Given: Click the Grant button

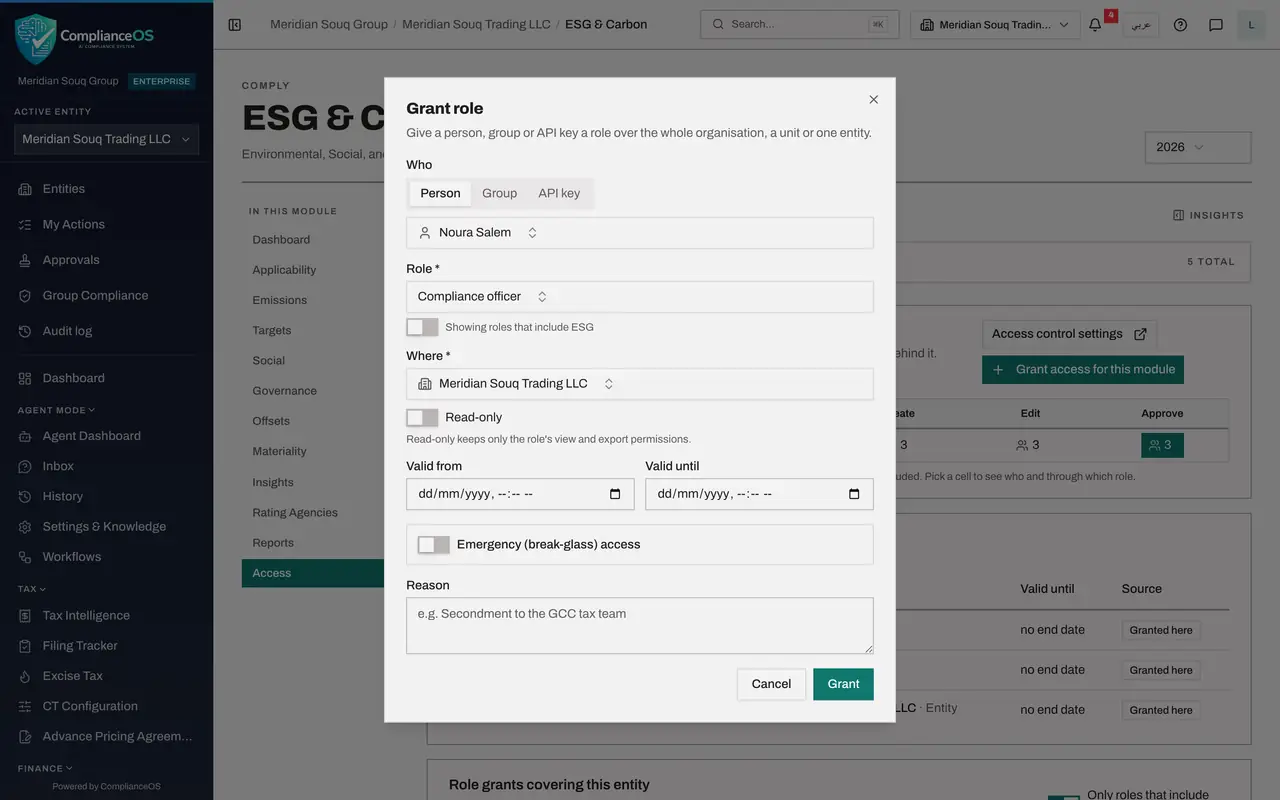Looking at the screenshot, I should coord(843,684).
